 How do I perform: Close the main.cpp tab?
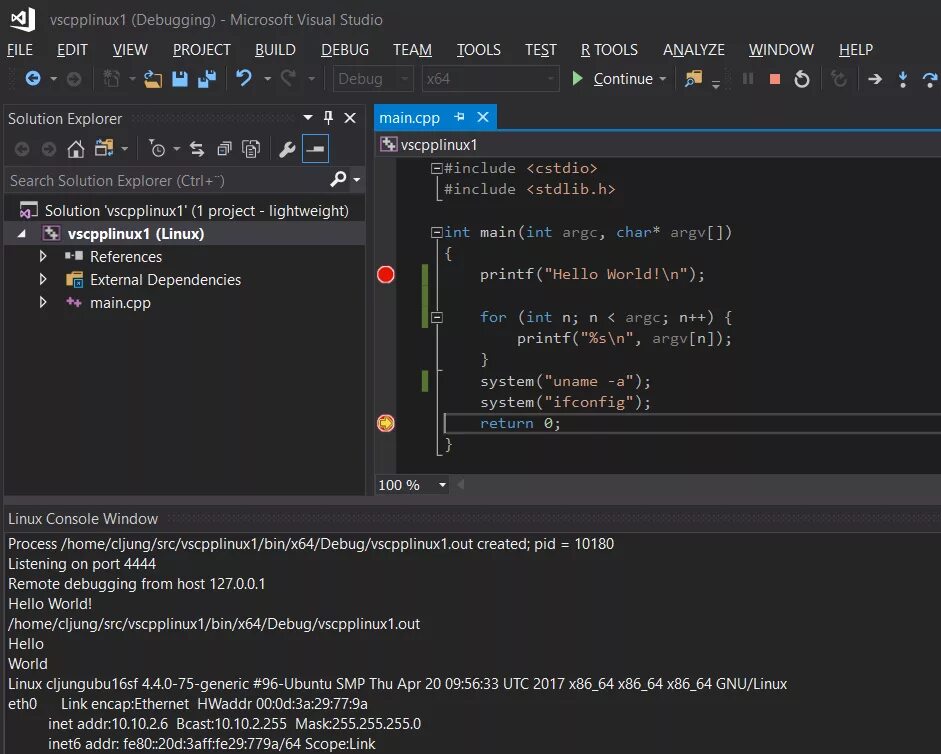coord(483,117)
